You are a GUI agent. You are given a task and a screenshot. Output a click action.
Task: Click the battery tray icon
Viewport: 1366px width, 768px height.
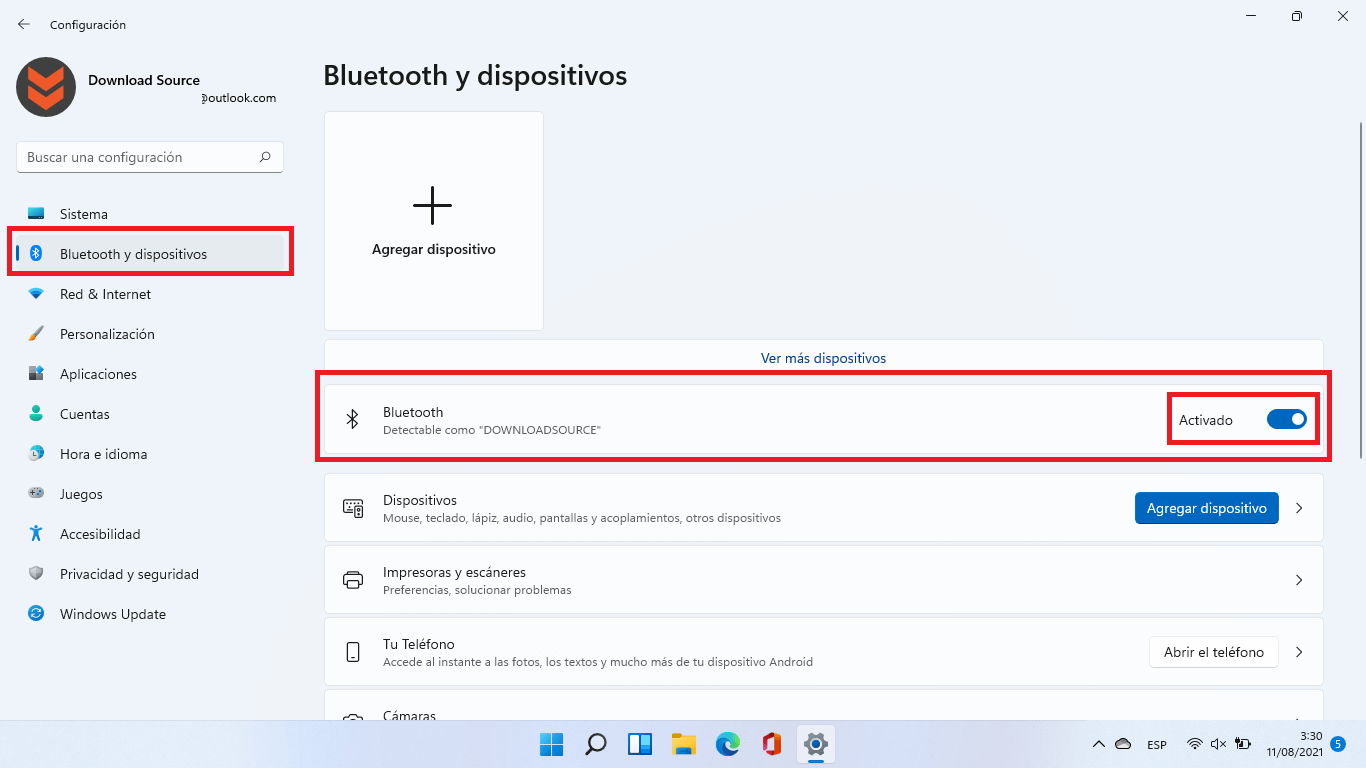pyautogui.click(x=1243, y=744)
